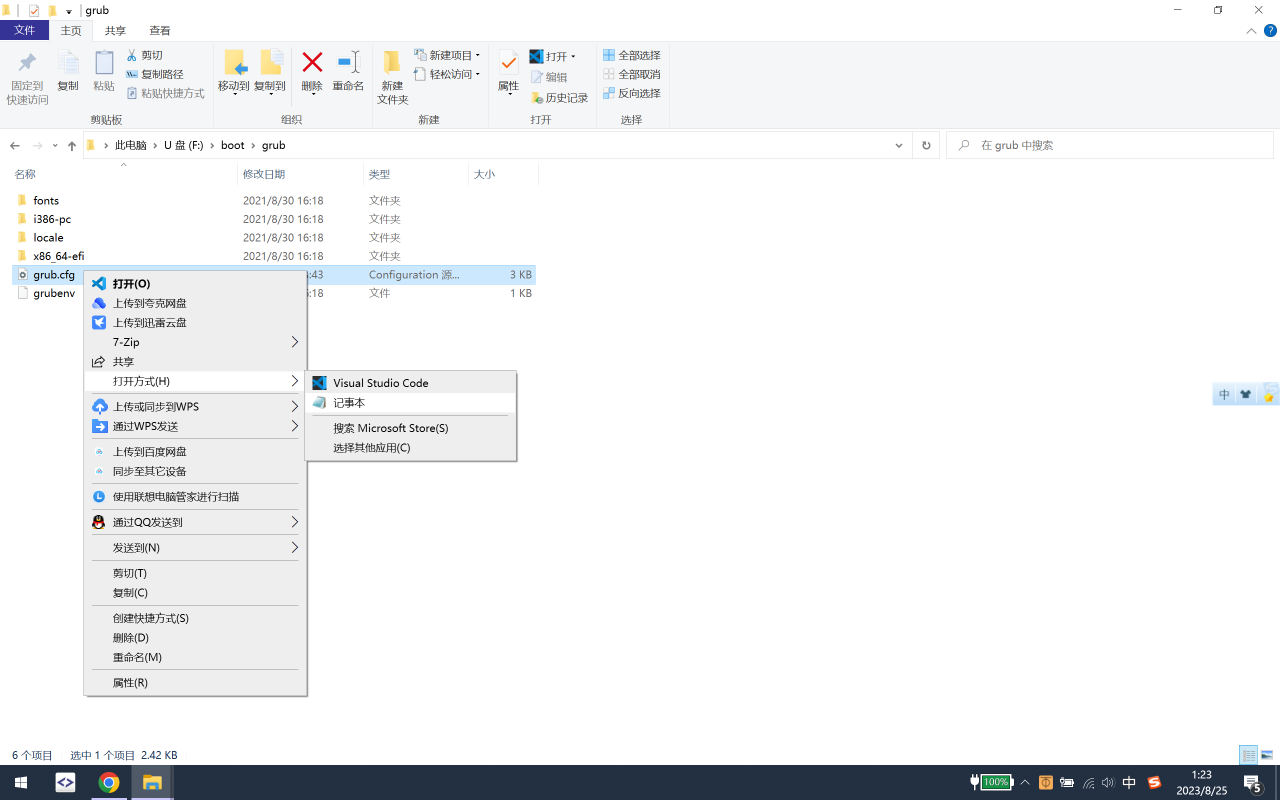The width and height of the screenshot is (1280, 800).
Task: Click Select All in the ribbon
Action: 631,55
